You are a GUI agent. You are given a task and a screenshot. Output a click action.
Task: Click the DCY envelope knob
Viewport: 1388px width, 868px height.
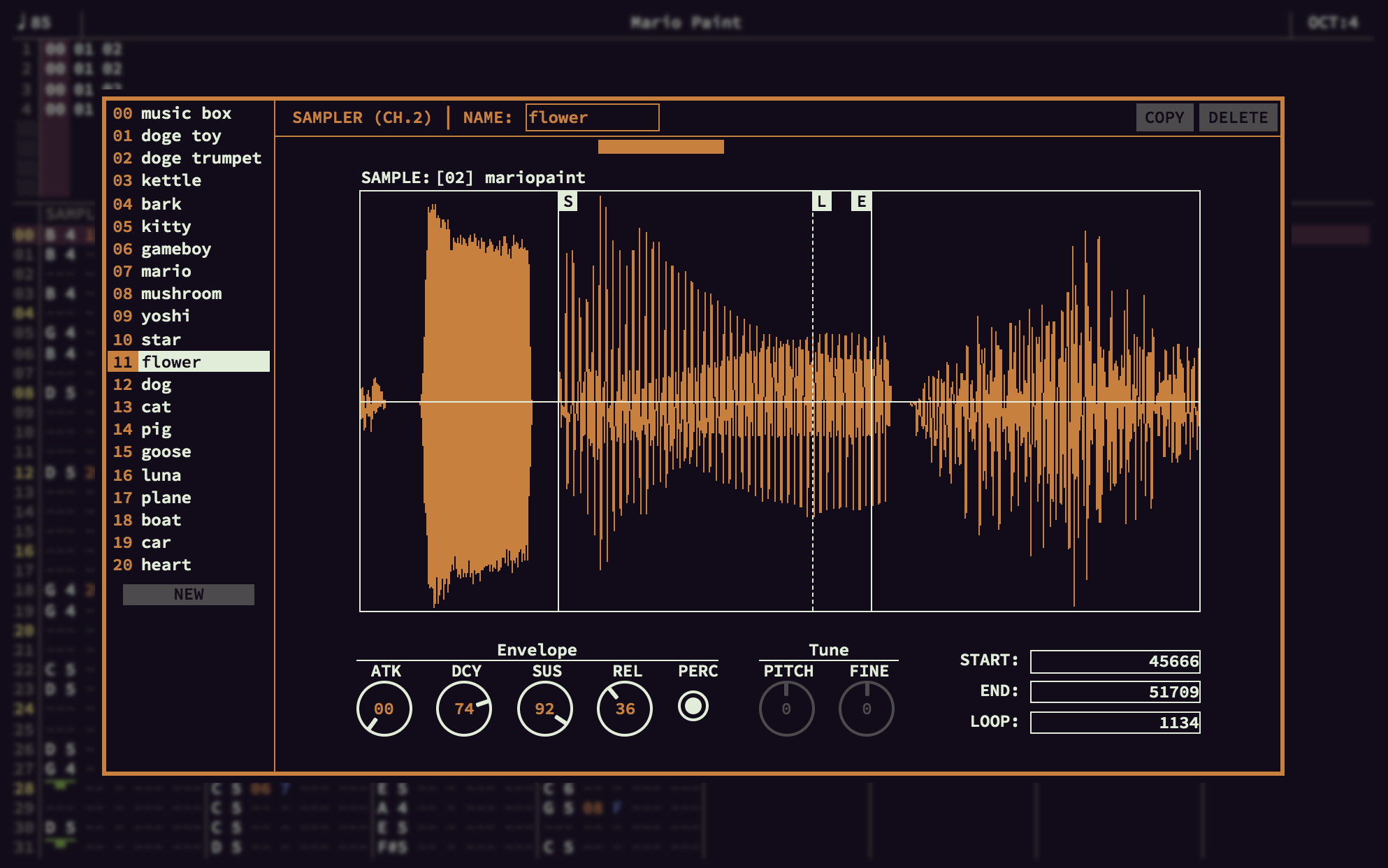coord(464,709)
